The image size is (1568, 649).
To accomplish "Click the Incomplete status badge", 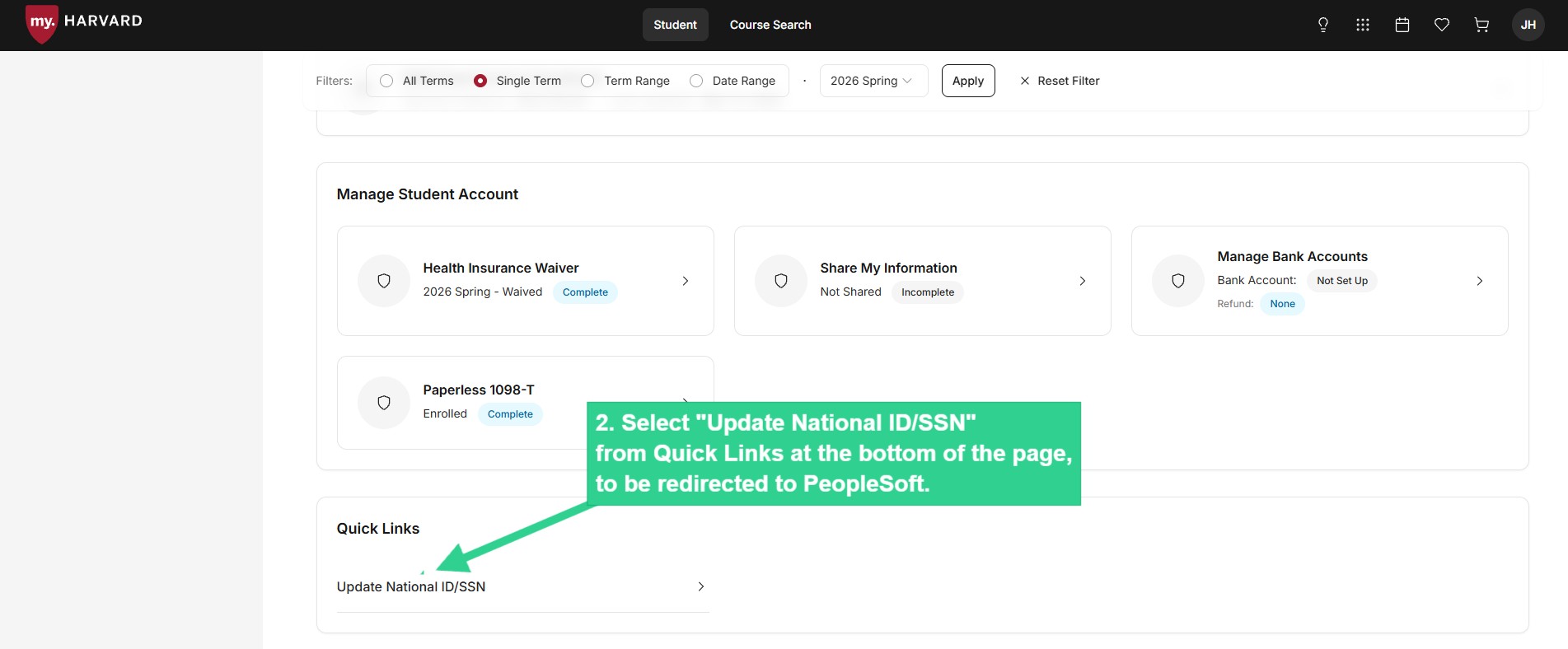I will click(x=928, y=292).
